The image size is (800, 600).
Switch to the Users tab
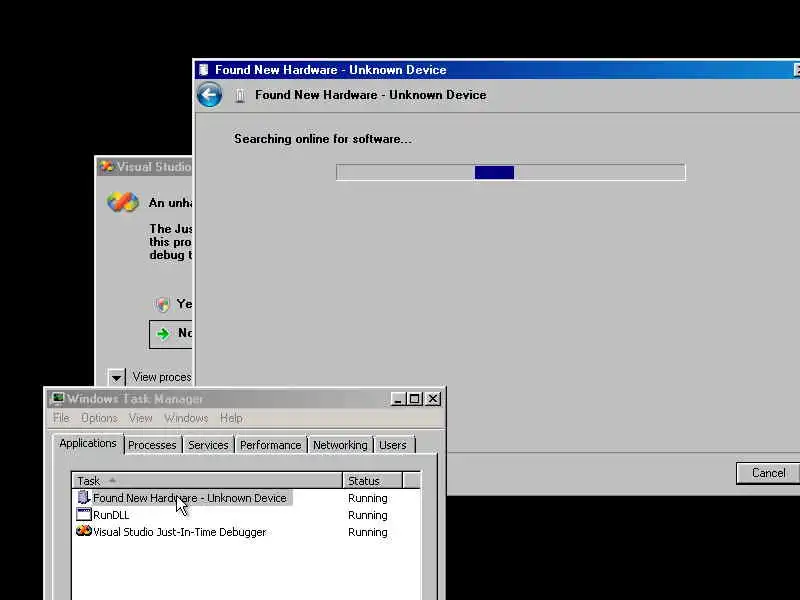(x=393, y=445)
